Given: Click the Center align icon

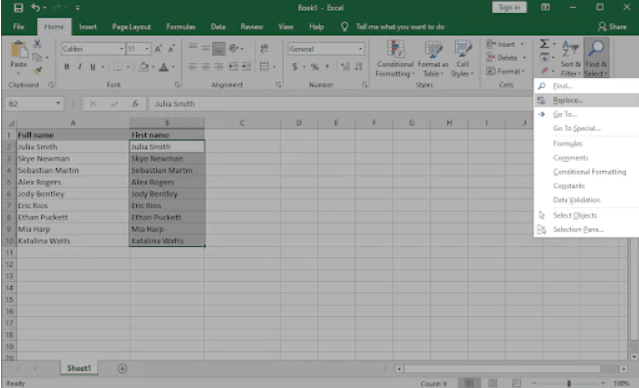Looking at the screenshot, I should click(206, 66).
